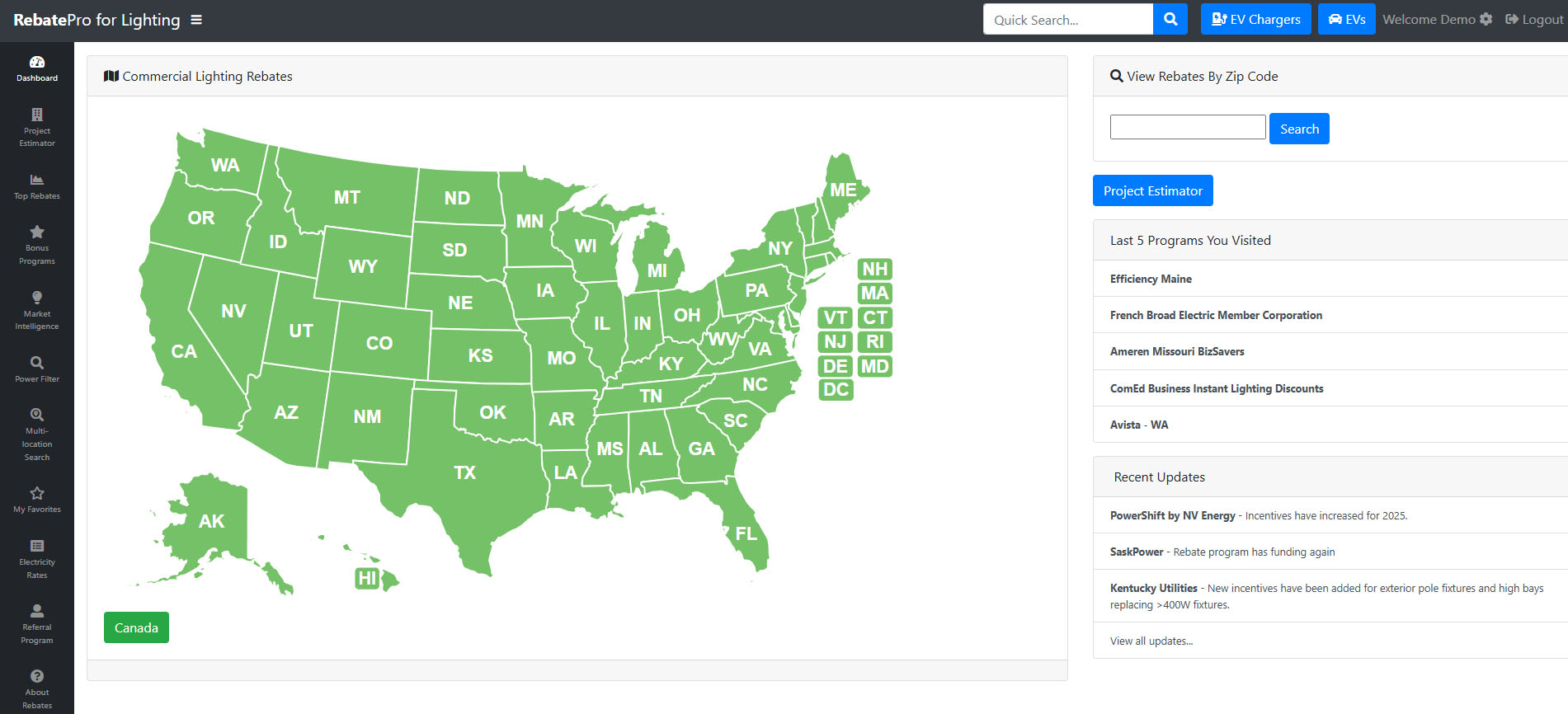Open the Efficiency Maine program link
The image size is (1568, 714).
coord(1151,279)
